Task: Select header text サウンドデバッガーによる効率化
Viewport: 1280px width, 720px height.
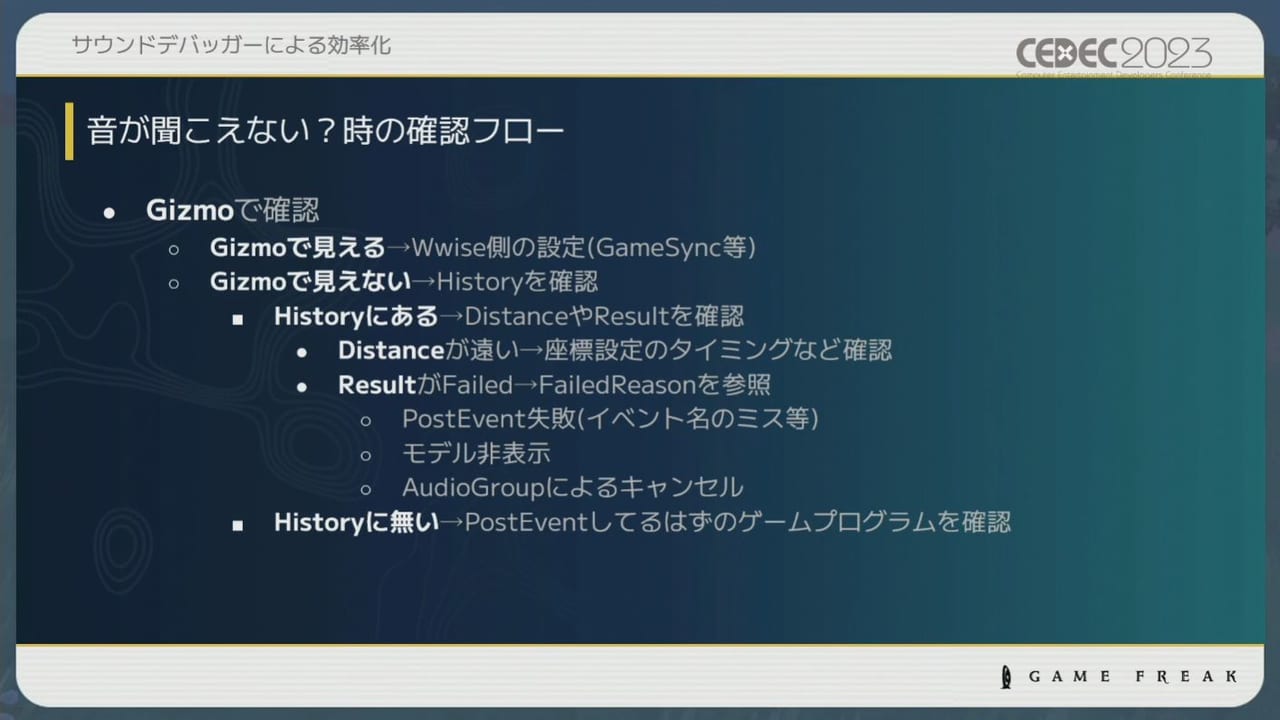Action: 231,45
